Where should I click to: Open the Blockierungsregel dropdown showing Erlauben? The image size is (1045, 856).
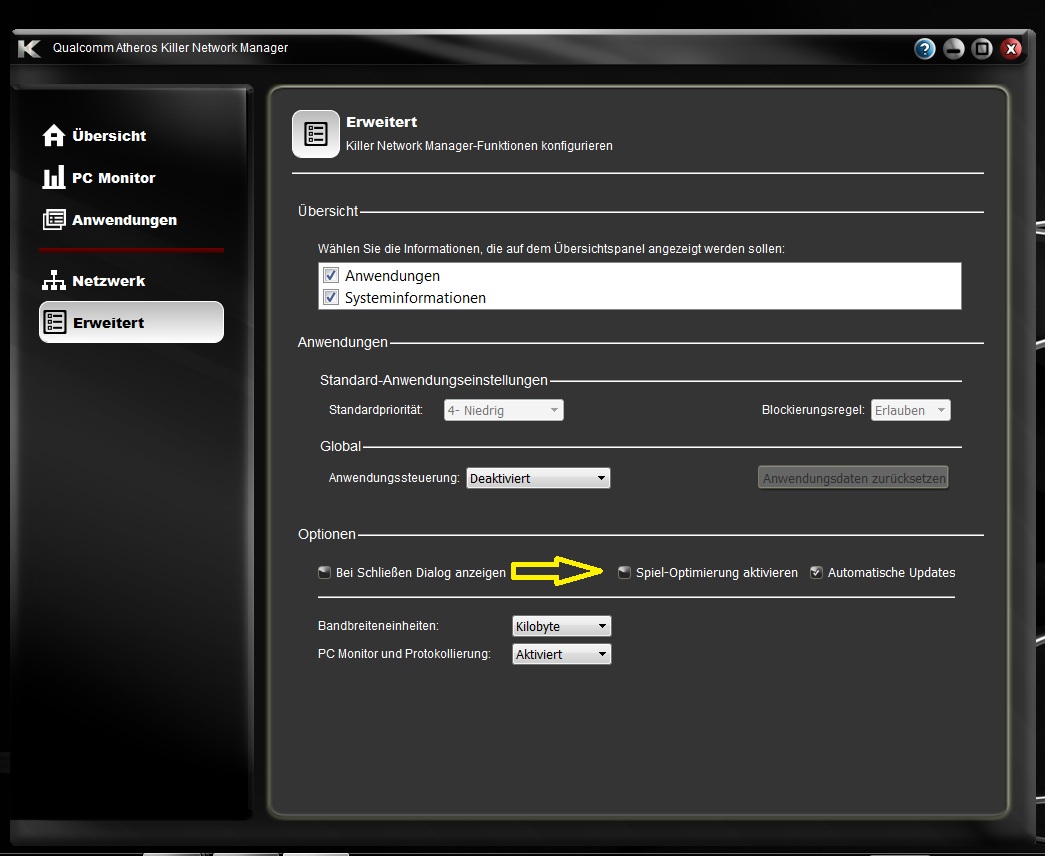pos(910,410)
